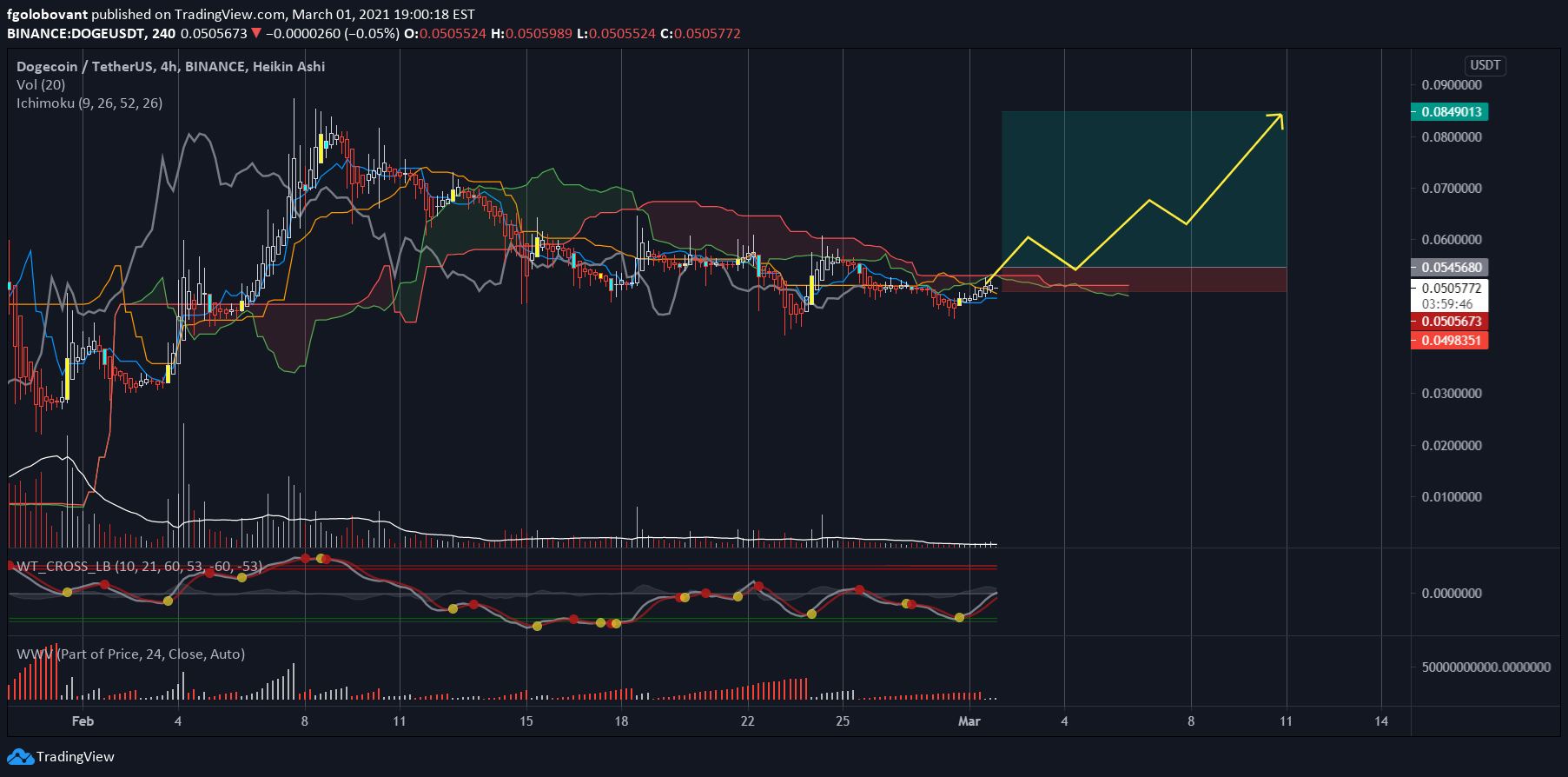Click the red 0.0505673 price label
Viewport: 1568px width, 777px height.
1450,322
